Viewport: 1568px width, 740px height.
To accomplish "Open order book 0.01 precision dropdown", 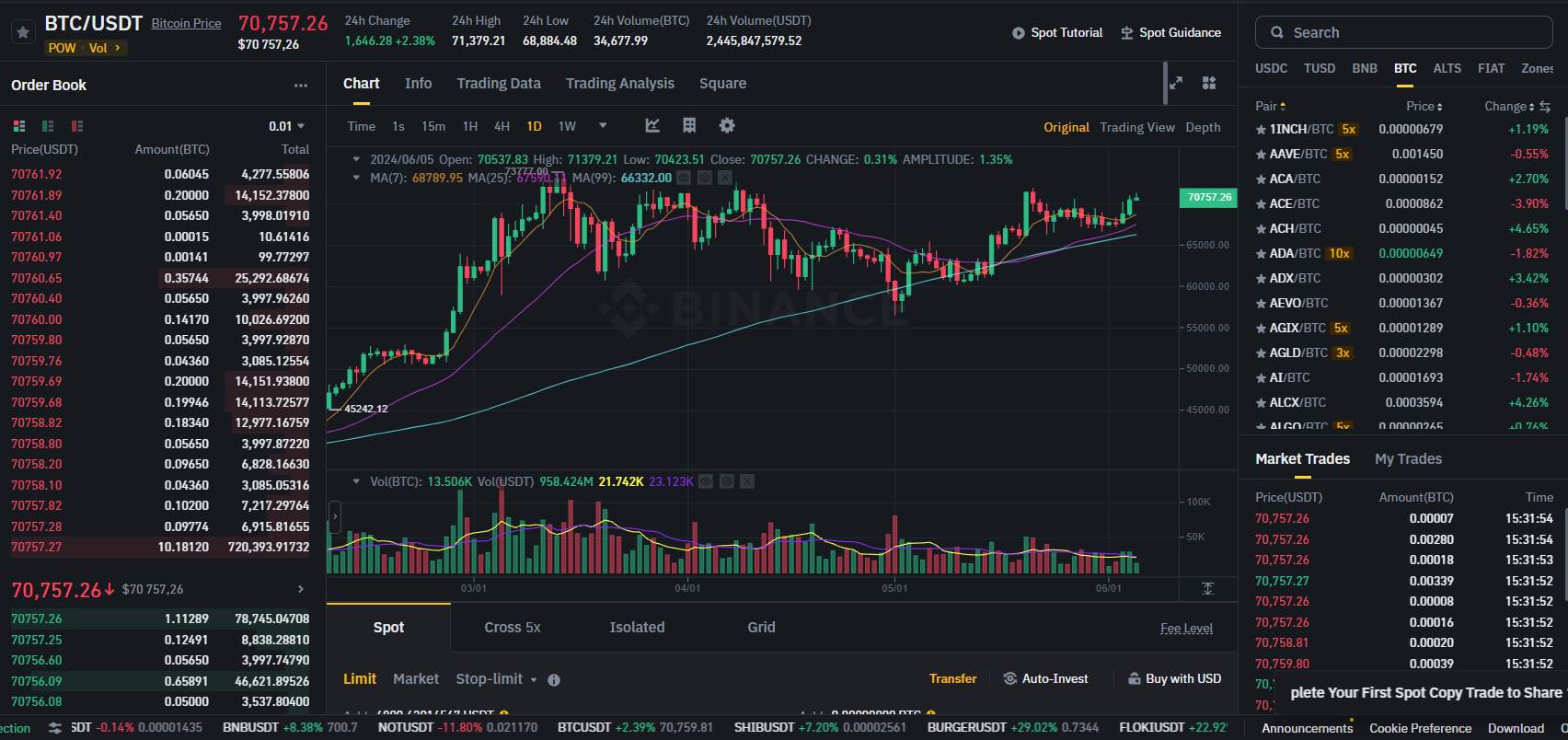I will tap(286, 126).
